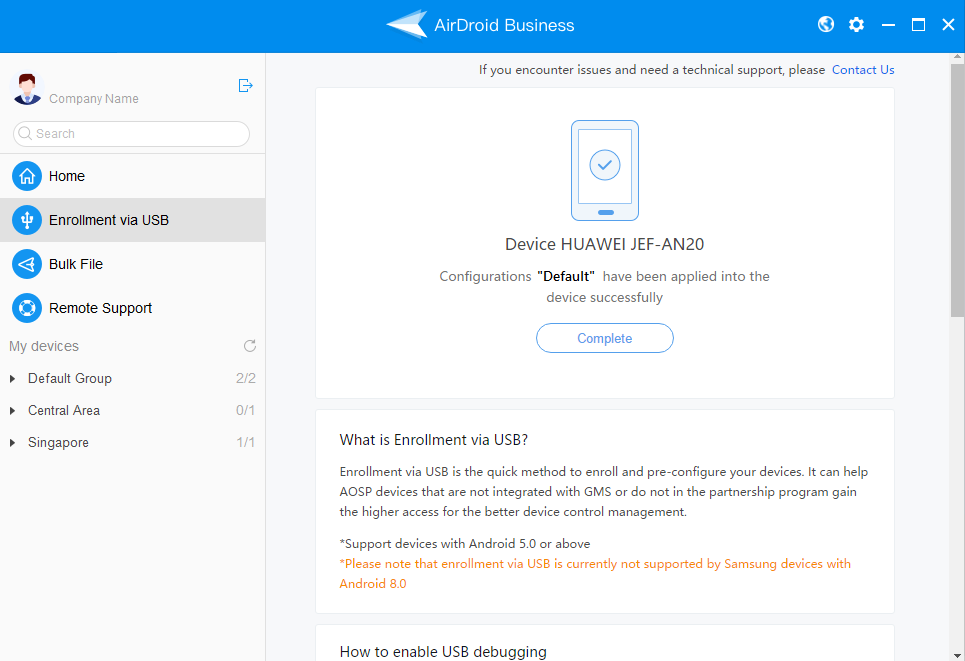
Task: Click the user avatar picture
Action: click(26, 89)
